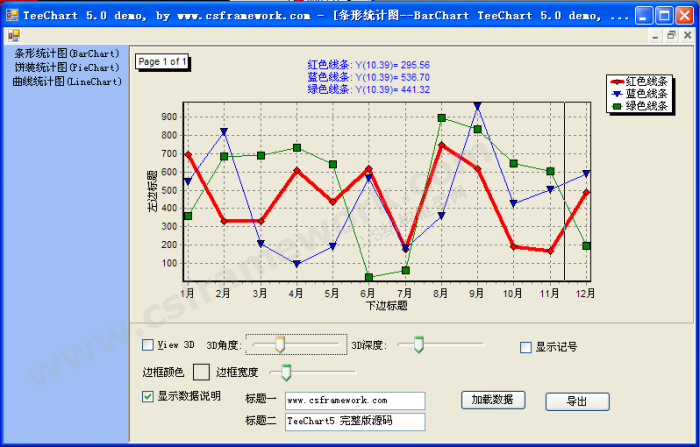Enable the View 3D checkbox
The width and height of the screenshot is (700, 447).
148,345
